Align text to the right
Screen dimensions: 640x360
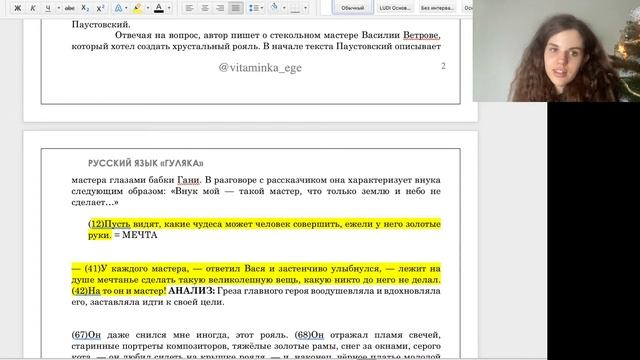pyautogui.click(x=220, y=8)
